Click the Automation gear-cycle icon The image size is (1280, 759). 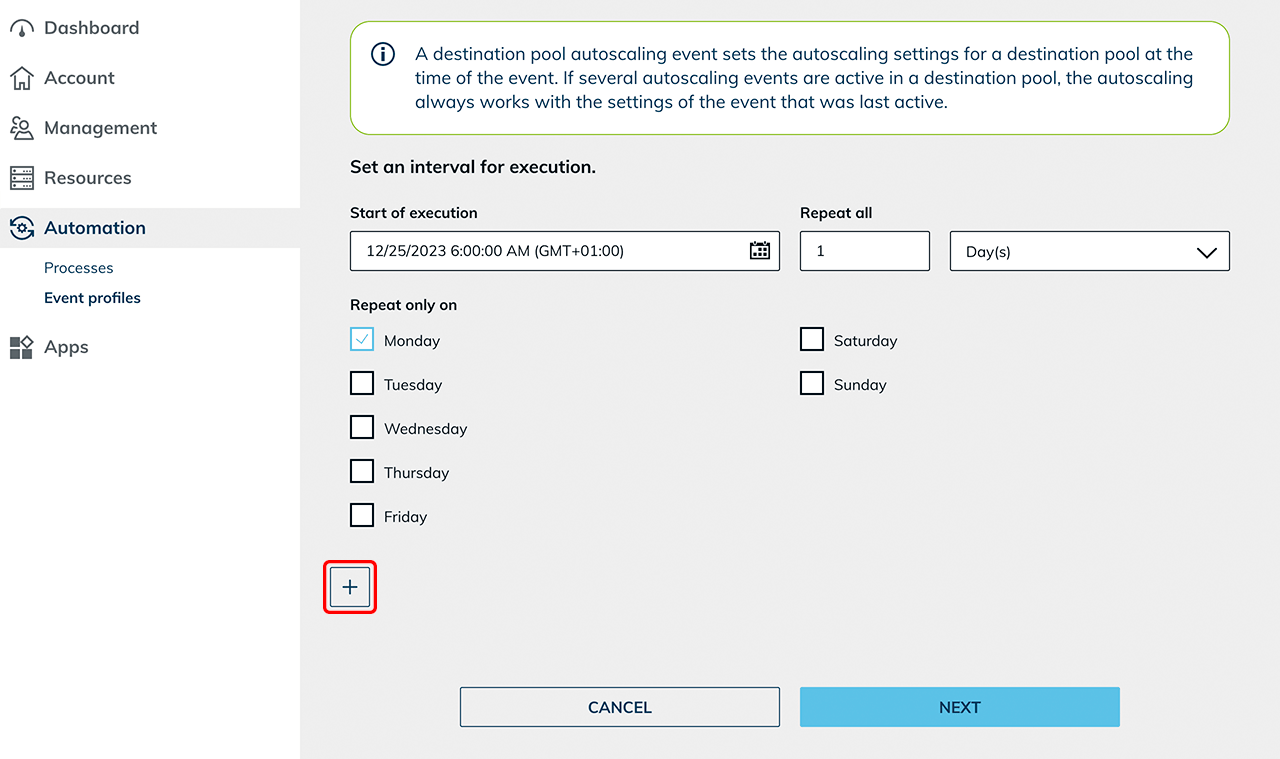[x=22, y=228]
